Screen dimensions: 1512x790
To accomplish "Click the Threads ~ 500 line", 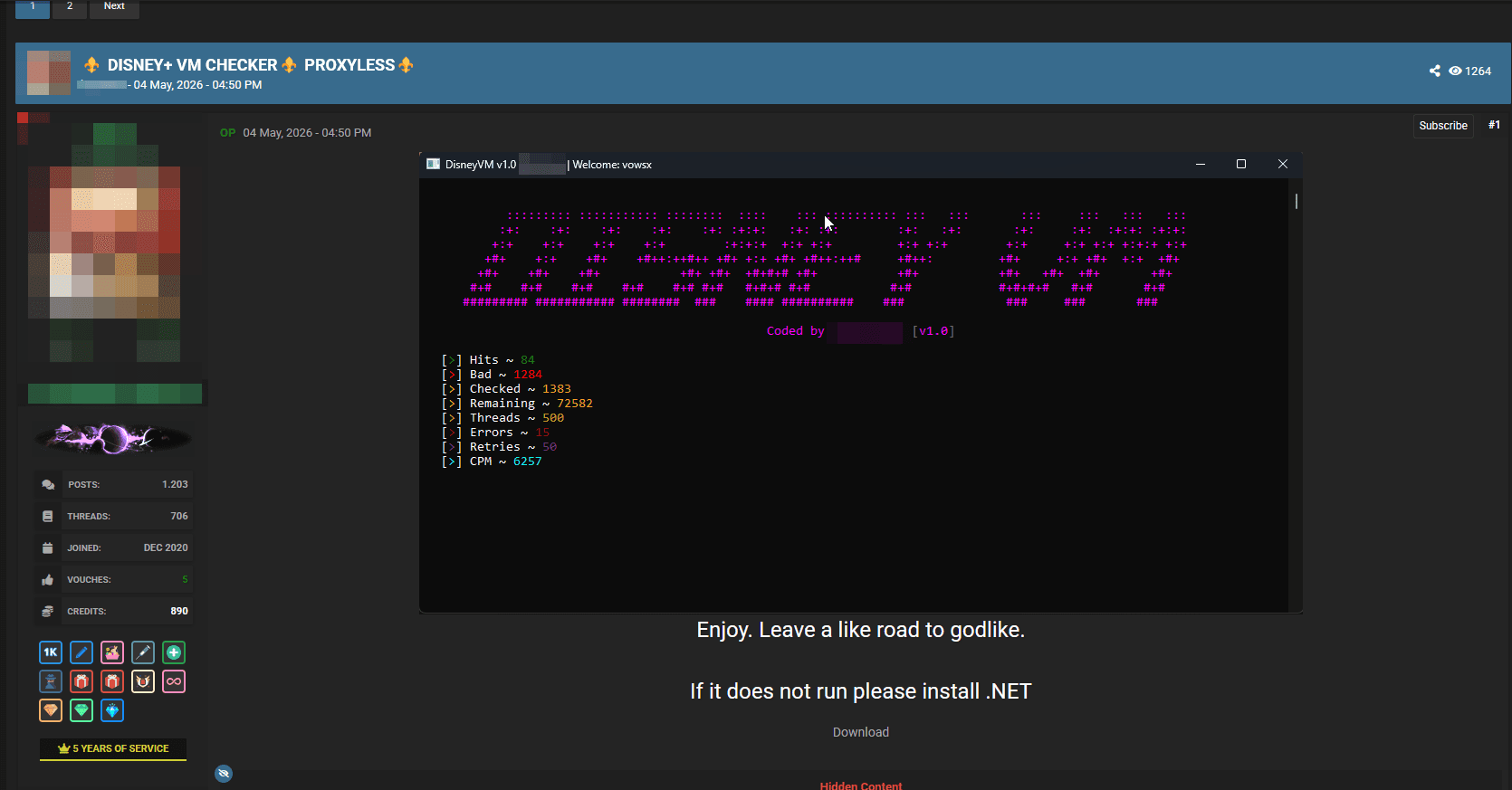I will pos(502,418).
